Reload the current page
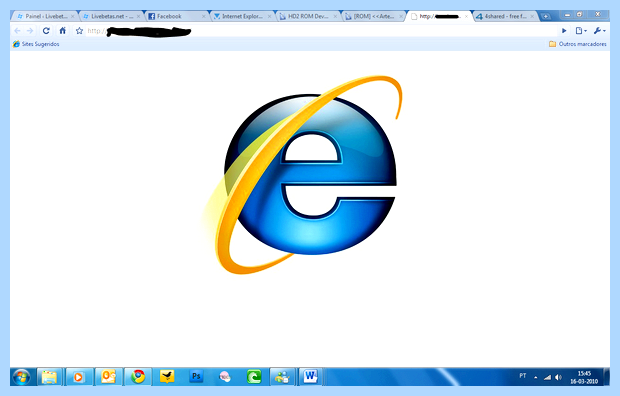 point(46,30)
